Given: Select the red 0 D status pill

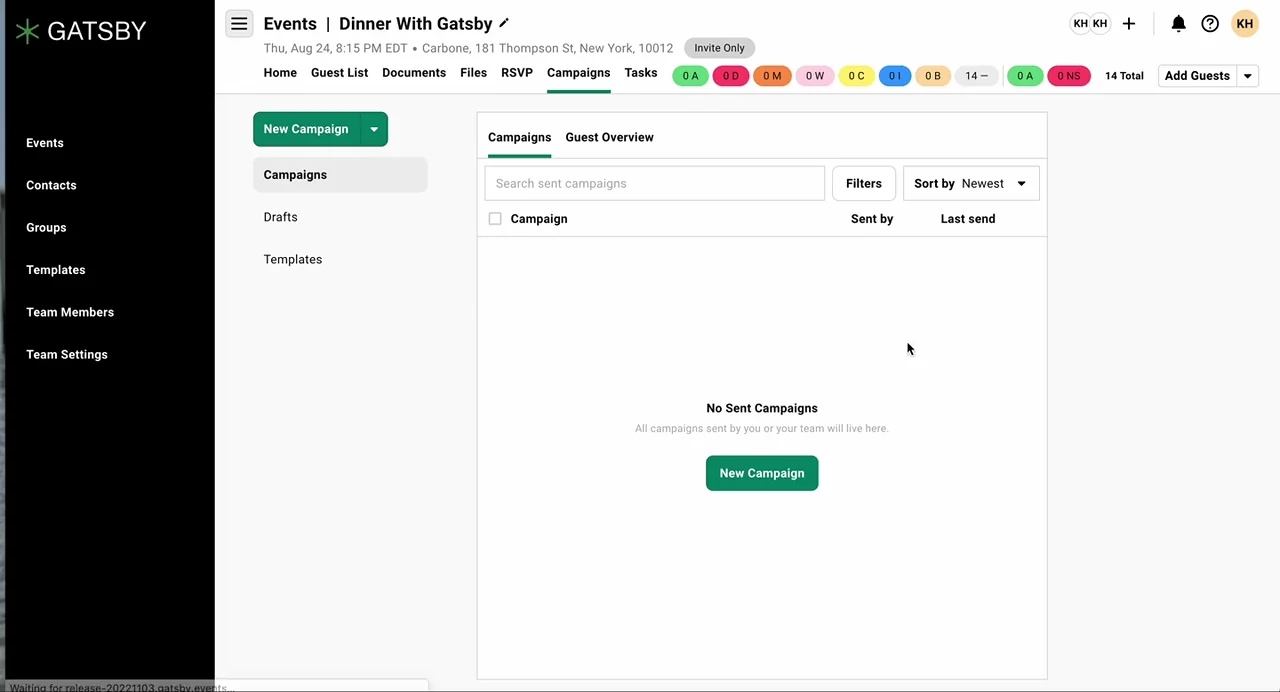Looking at the screenshot, I should click(731, 76).
